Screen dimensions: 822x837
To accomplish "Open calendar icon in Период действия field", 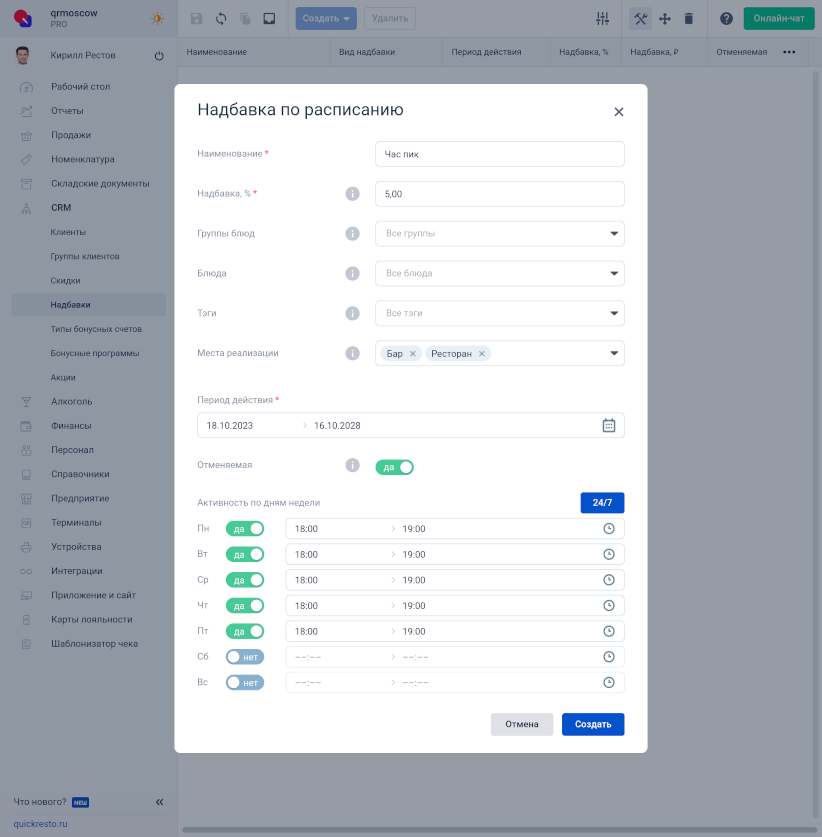I will click(608, 425).
